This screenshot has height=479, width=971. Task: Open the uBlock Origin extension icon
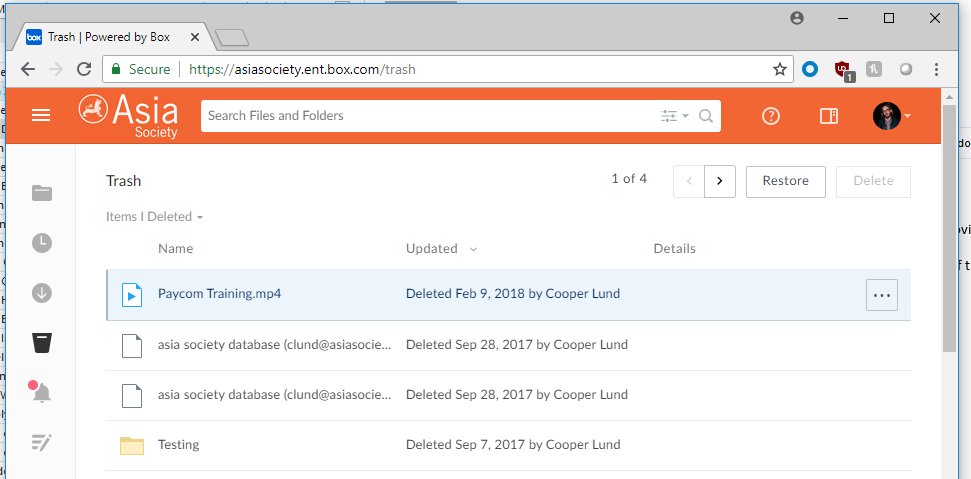tap(843, 71)
